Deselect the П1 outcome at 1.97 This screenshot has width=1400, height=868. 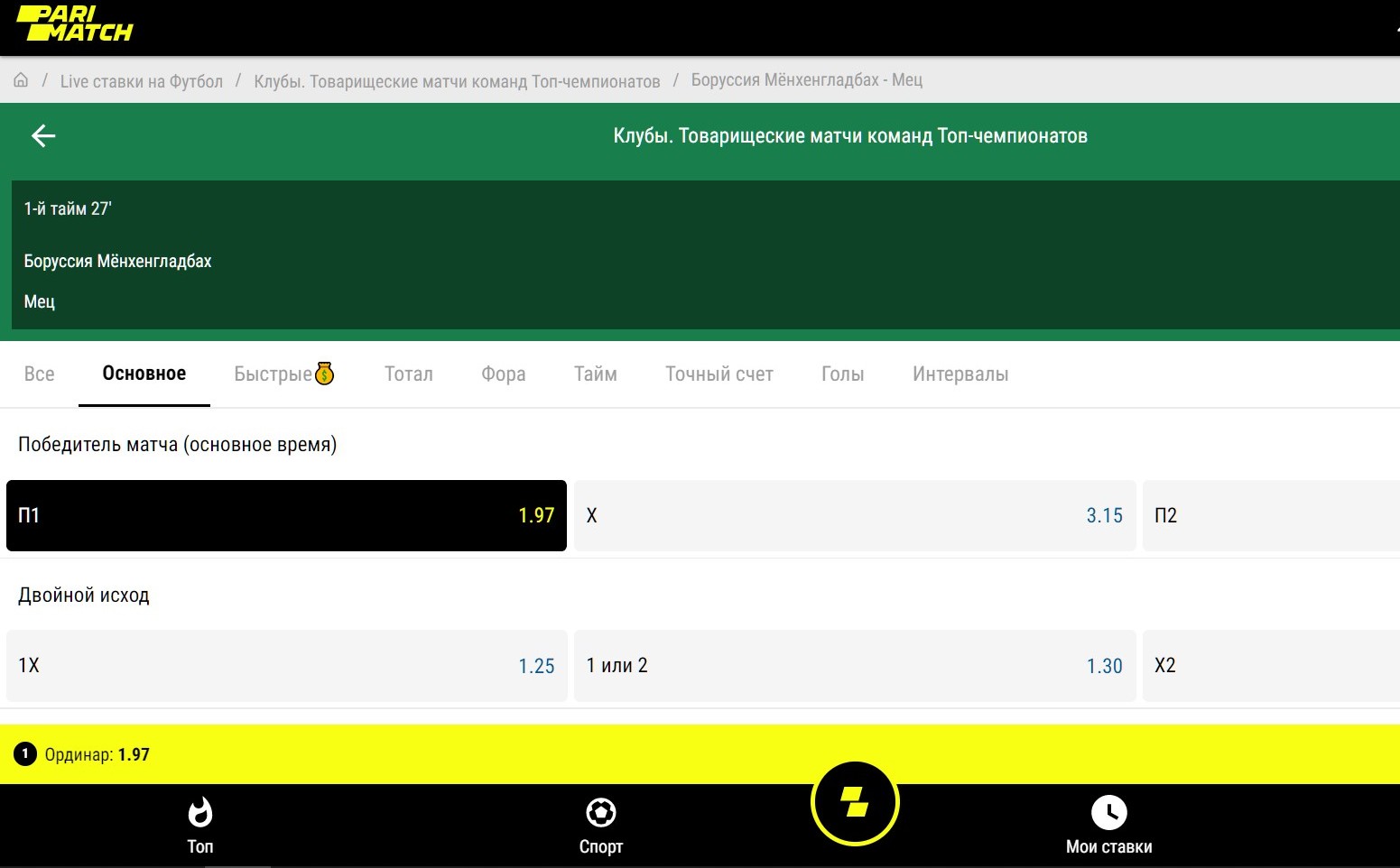286,515
